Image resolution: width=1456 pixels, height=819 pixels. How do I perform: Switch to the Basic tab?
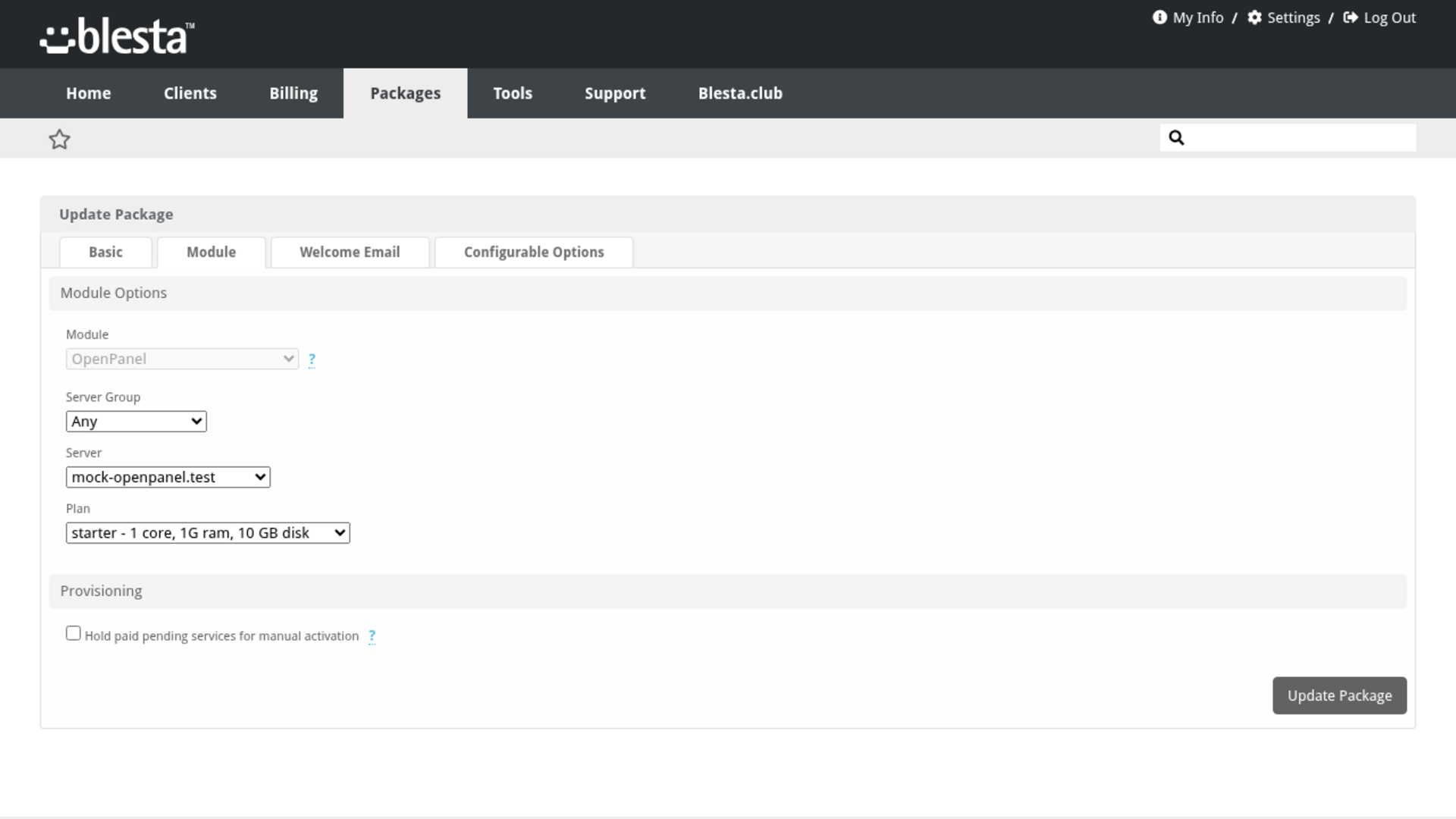[x=105, y=253]
